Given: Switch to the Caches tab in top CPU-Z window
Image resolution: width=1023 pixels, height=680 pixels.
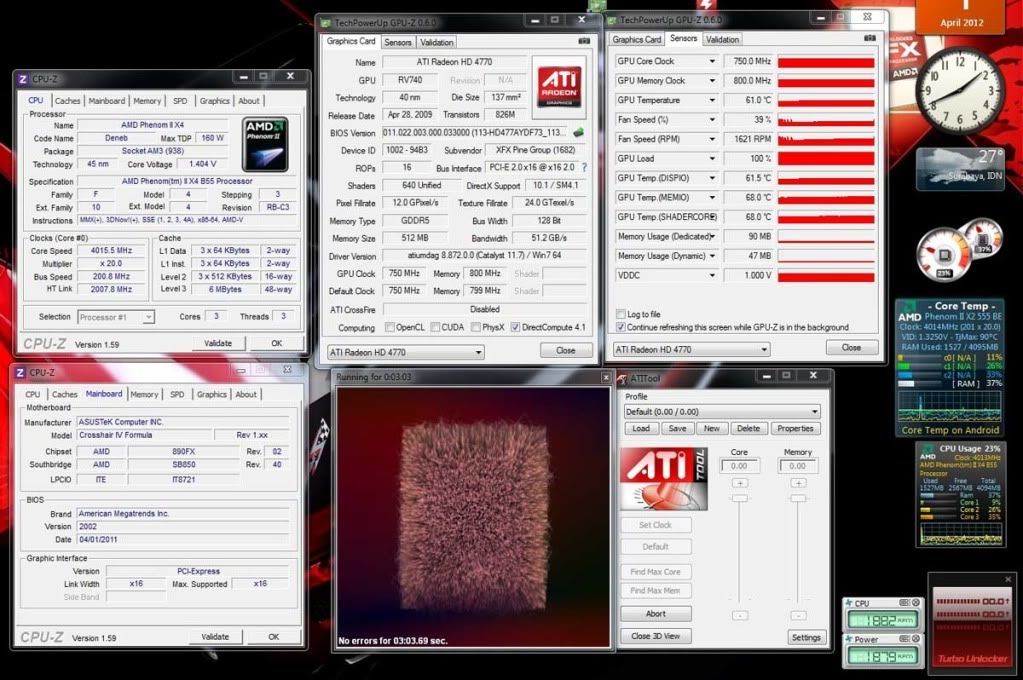Looking at the screenshot, I should pos(67,101).
